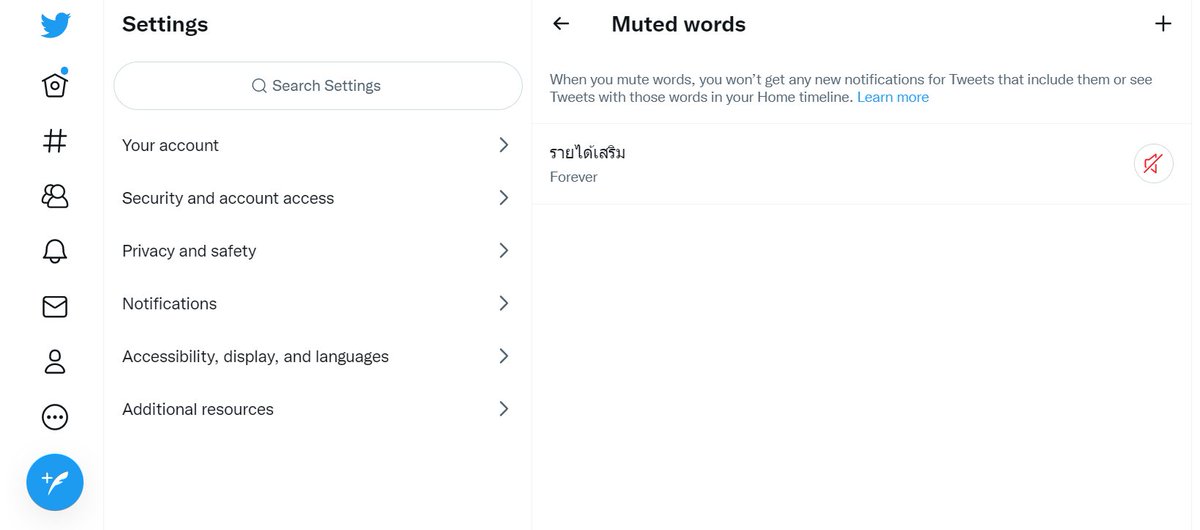Expand chevron beside Notifications
Image resolution: width=1200 pixels, height=530 pixels.
(503, 303)
